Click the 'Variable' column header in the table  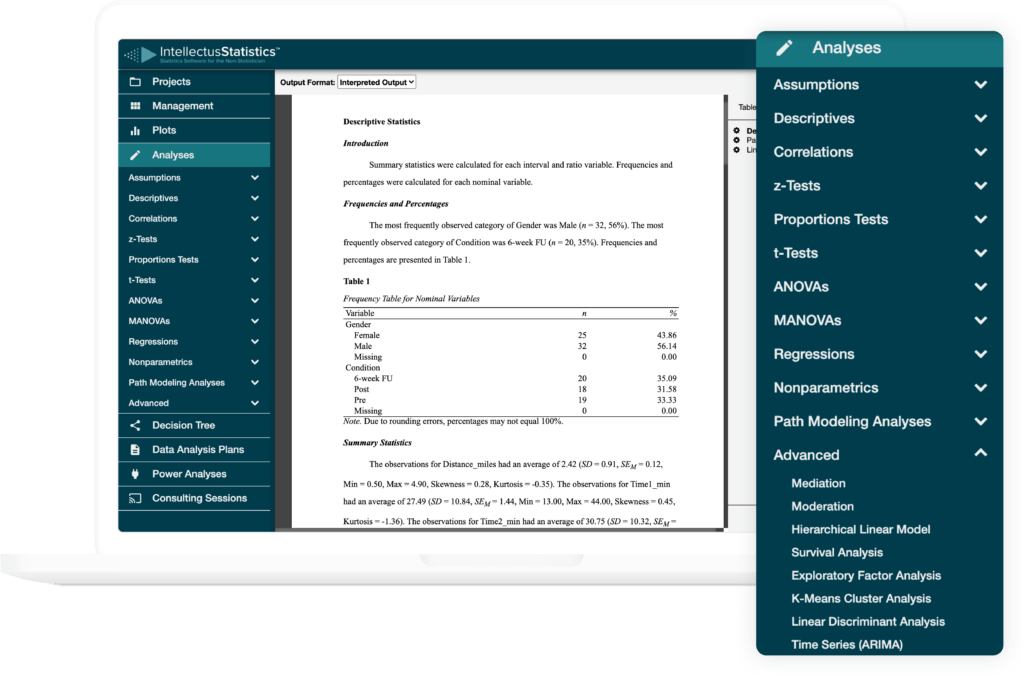360,314
